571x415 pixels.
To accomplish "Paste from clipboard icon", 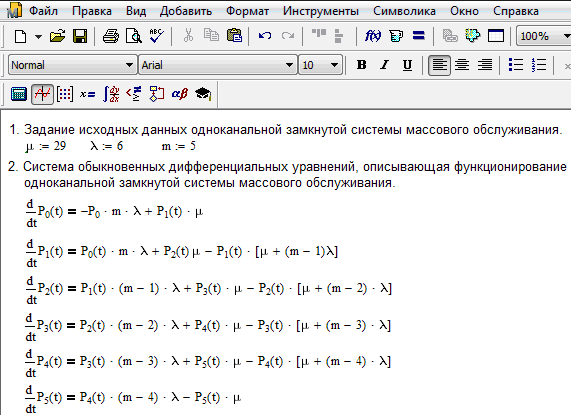I will tap(234, 36).
